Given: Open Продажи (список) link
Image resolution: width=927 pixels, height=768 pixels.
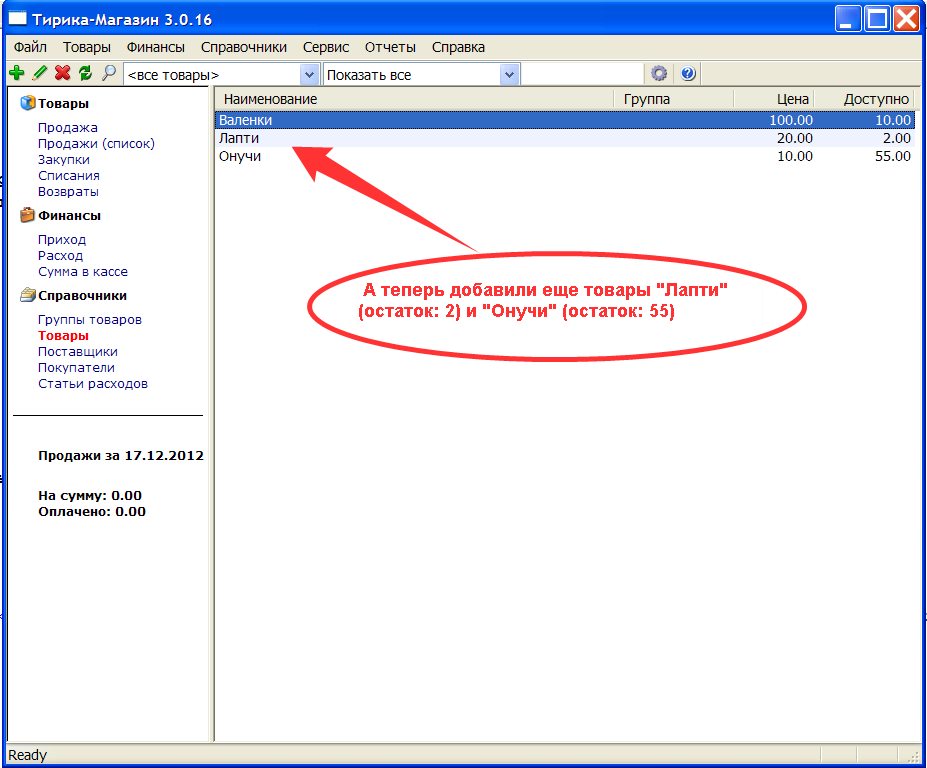Looking at the screenshot, I should 96,144.
